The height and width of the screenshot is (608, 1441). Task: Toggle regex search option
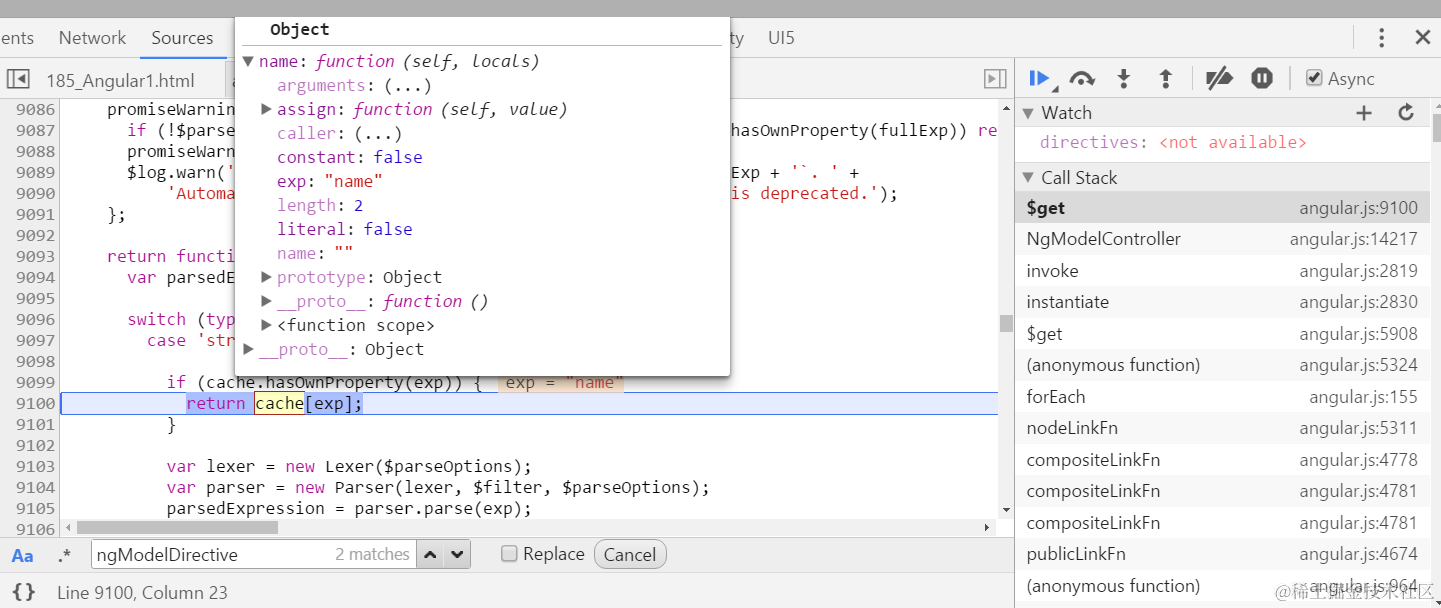pyautogui.click(x=65, y=555)
